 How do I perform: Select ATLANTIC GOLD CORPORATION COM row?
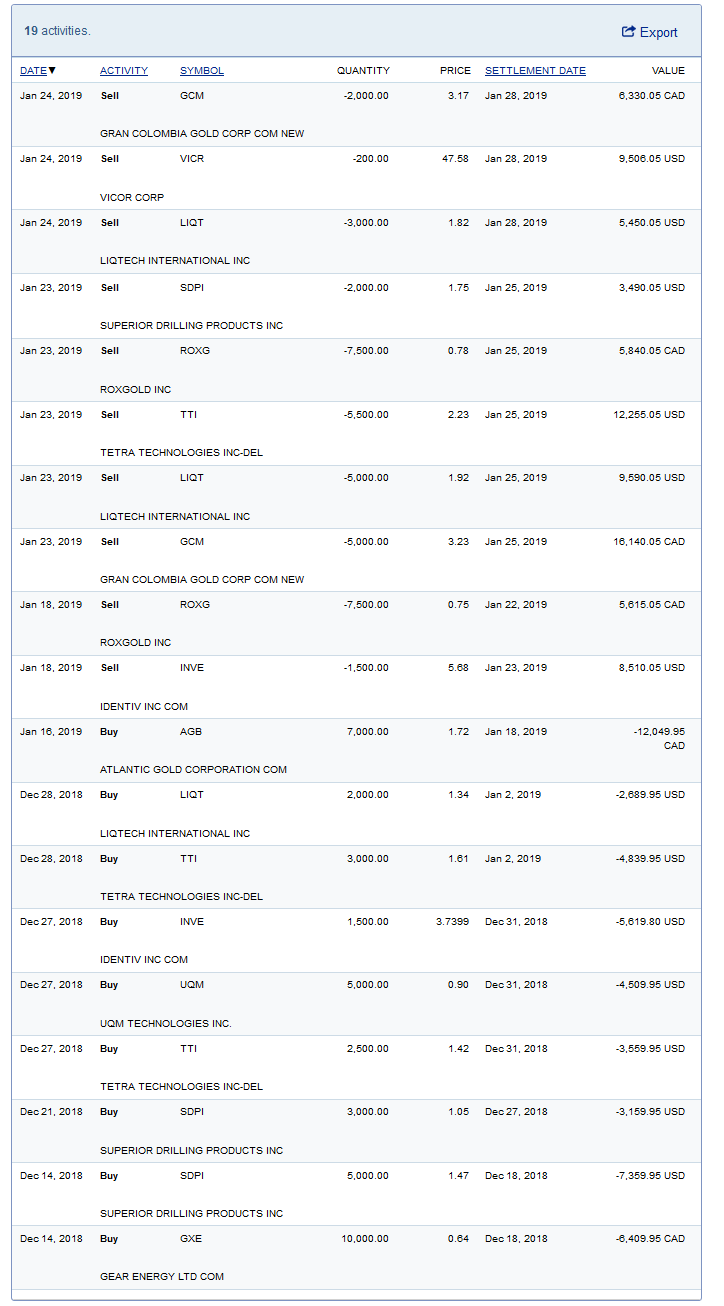pyautogui.click(x=193, y=770)
